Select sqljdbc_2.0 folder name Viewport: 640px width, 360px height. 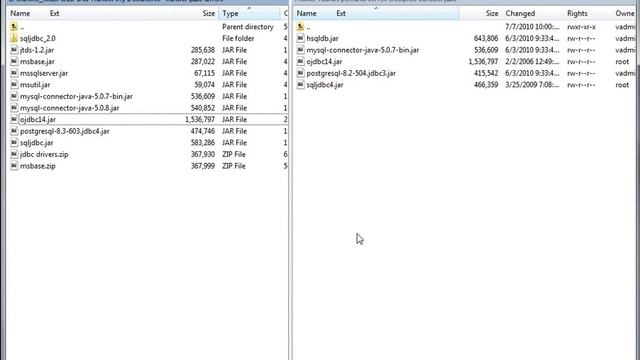[38, 38]
